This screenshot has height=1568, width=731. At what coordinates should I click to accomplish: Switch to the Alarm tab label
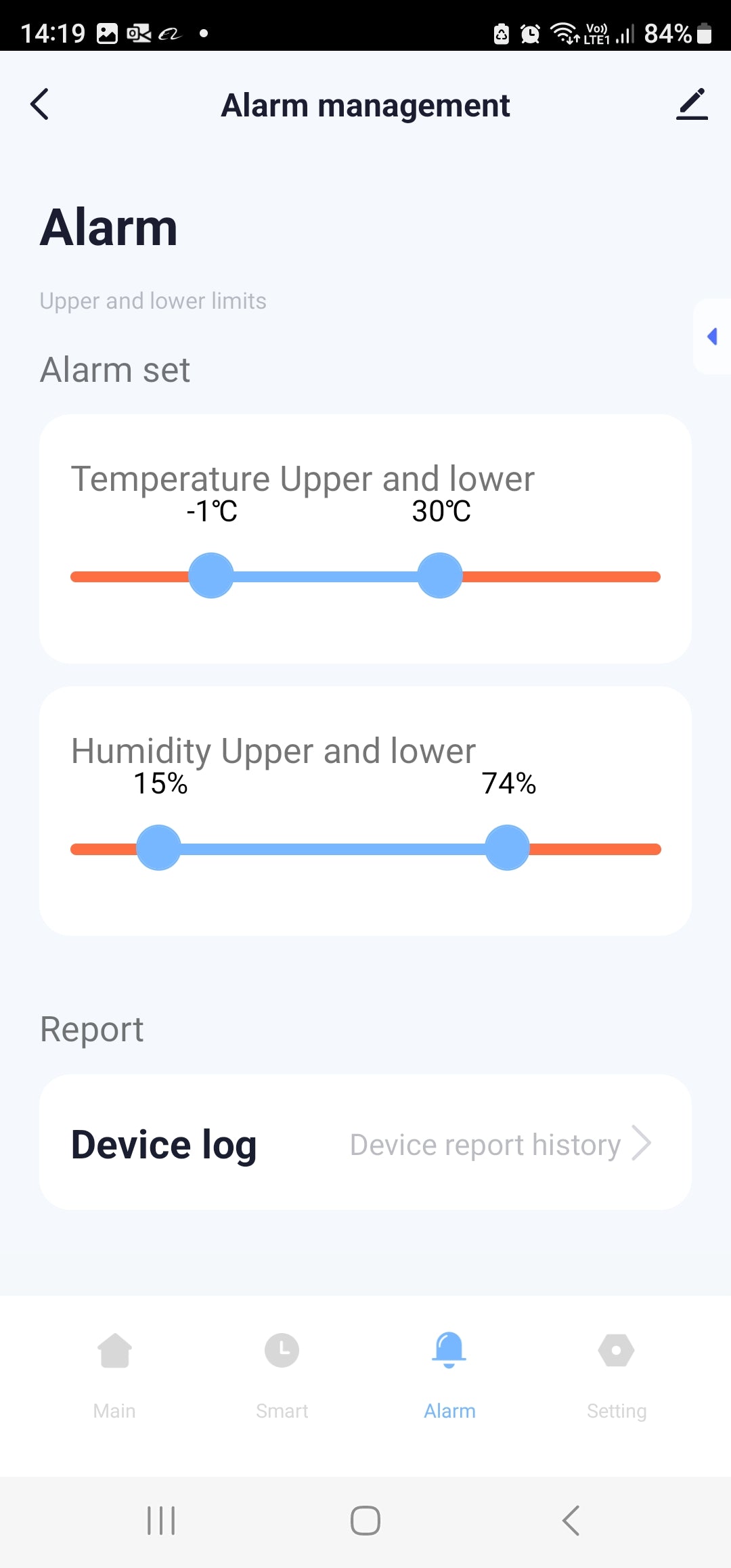coord(449,1411)
